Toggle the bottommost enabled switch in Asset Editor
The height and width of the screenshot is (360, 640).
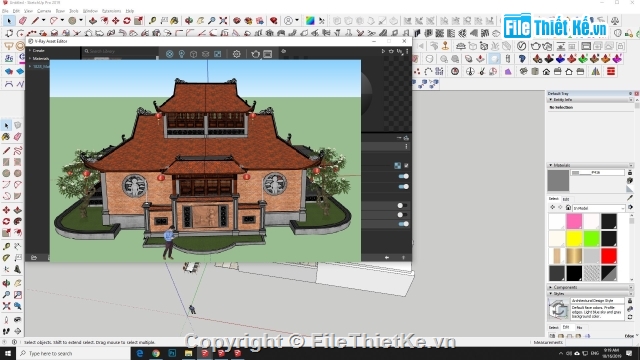(403, 224)
